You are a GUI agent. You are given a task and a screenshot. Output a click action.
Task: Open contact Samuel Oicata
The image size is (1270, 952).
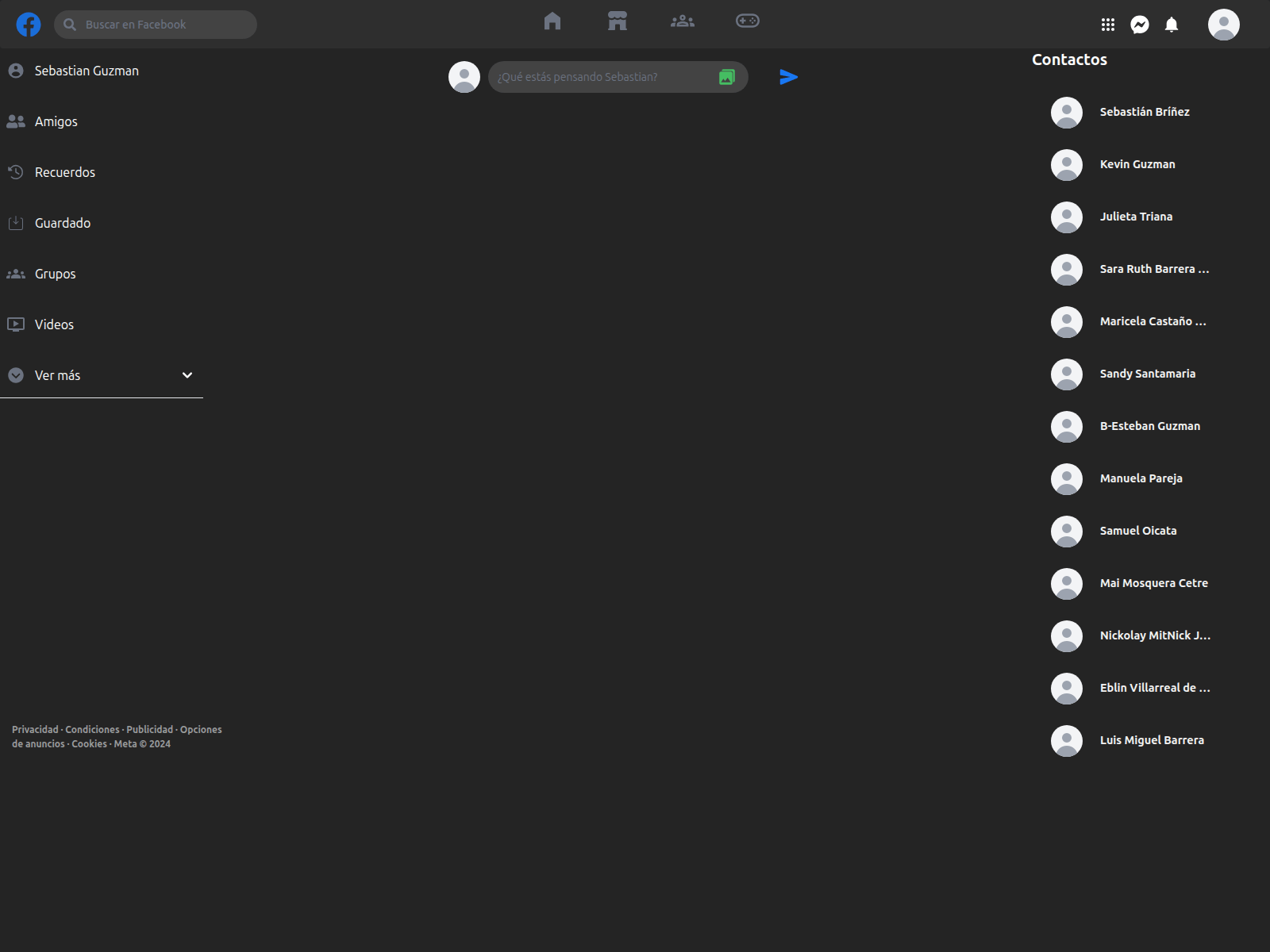(1138, 531)
